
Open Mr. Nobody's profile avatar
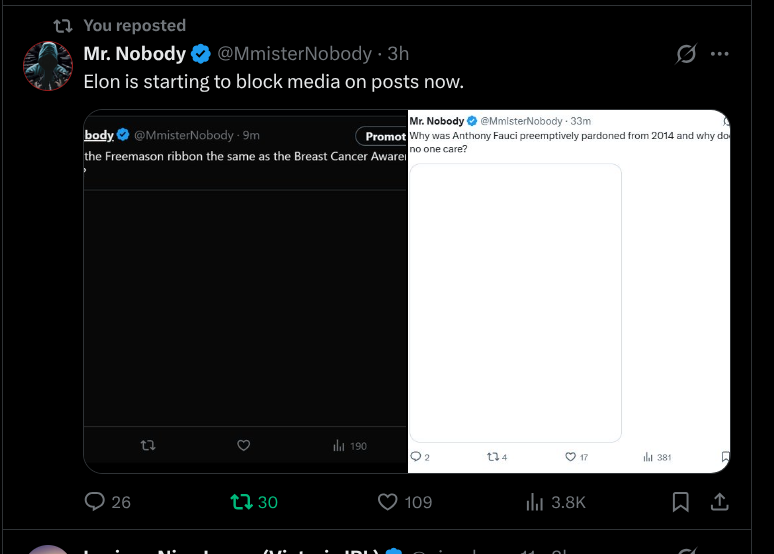point(47,67)
